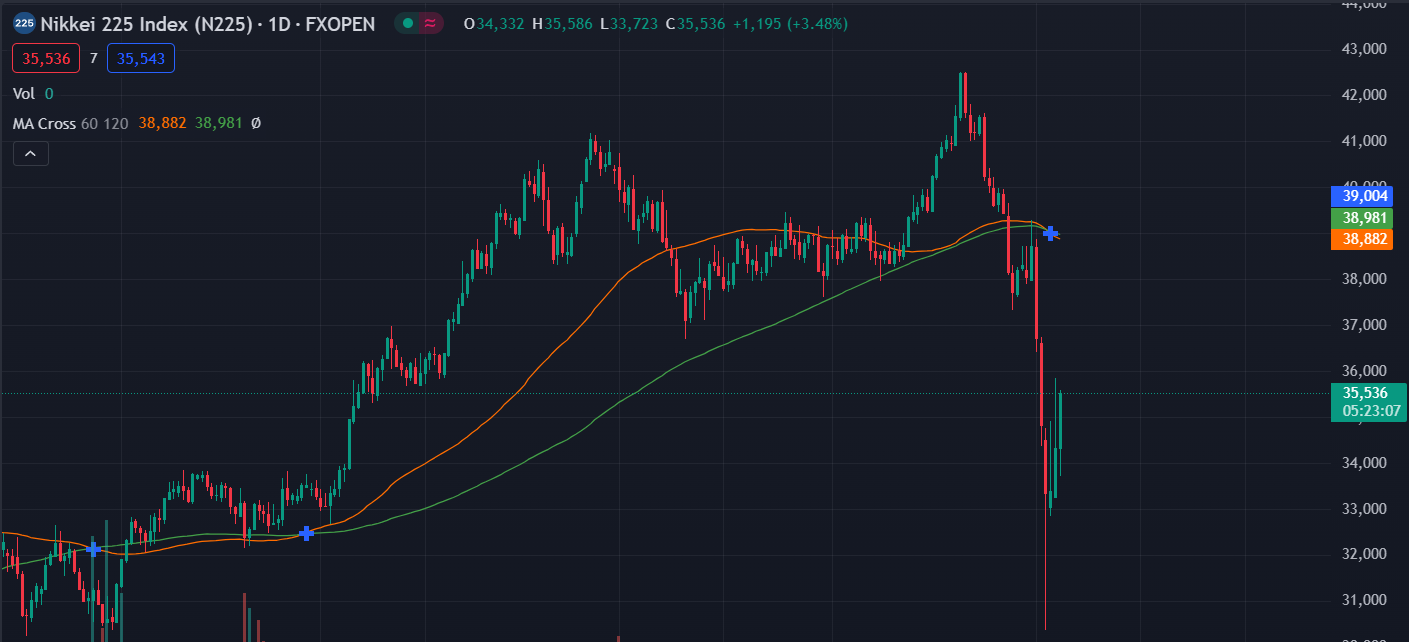The image size is (1409, 642).
Task: Click the green 38,981 MA value in legend
Action: (219, 123)
